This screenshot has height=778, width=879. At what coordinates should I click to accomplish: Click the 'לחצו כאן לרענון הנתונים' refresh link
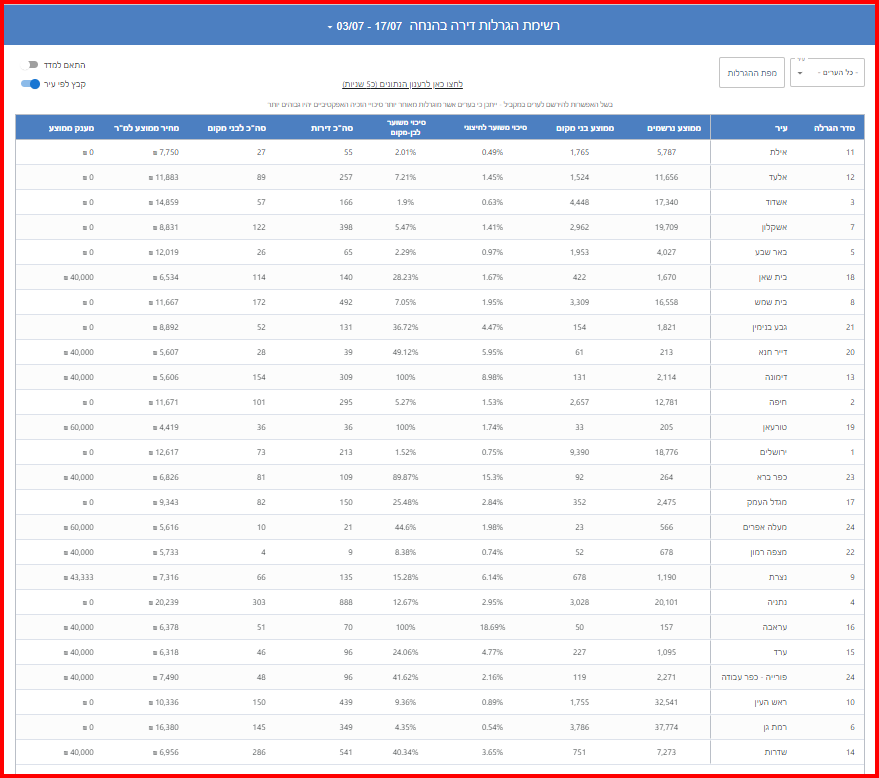click(x=403, y=84)
